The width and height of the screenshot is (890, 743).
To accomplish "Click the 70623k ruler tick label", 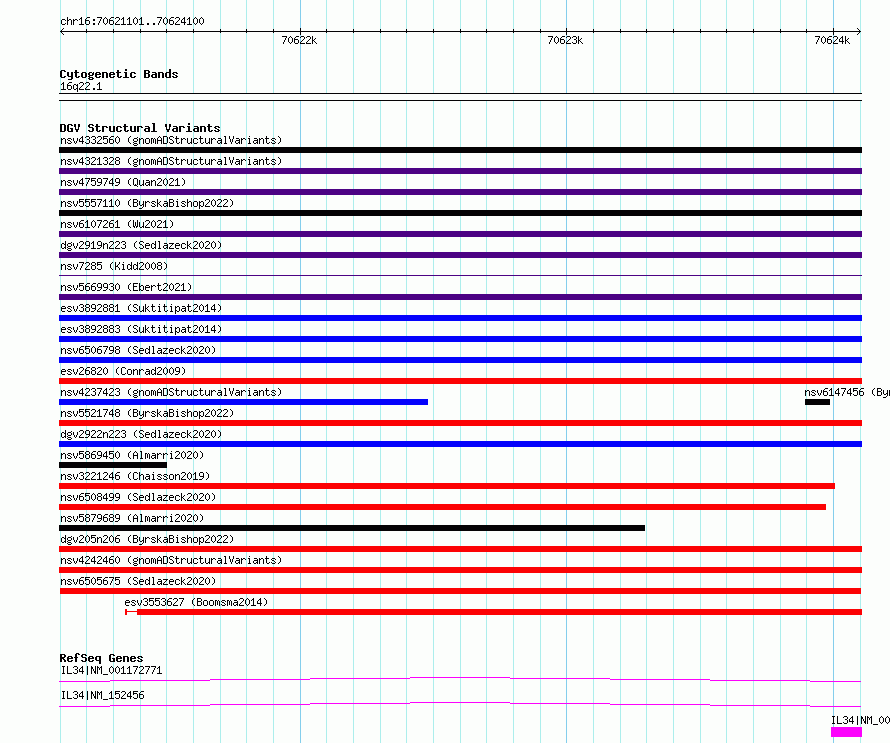I will tap(565, 40).
